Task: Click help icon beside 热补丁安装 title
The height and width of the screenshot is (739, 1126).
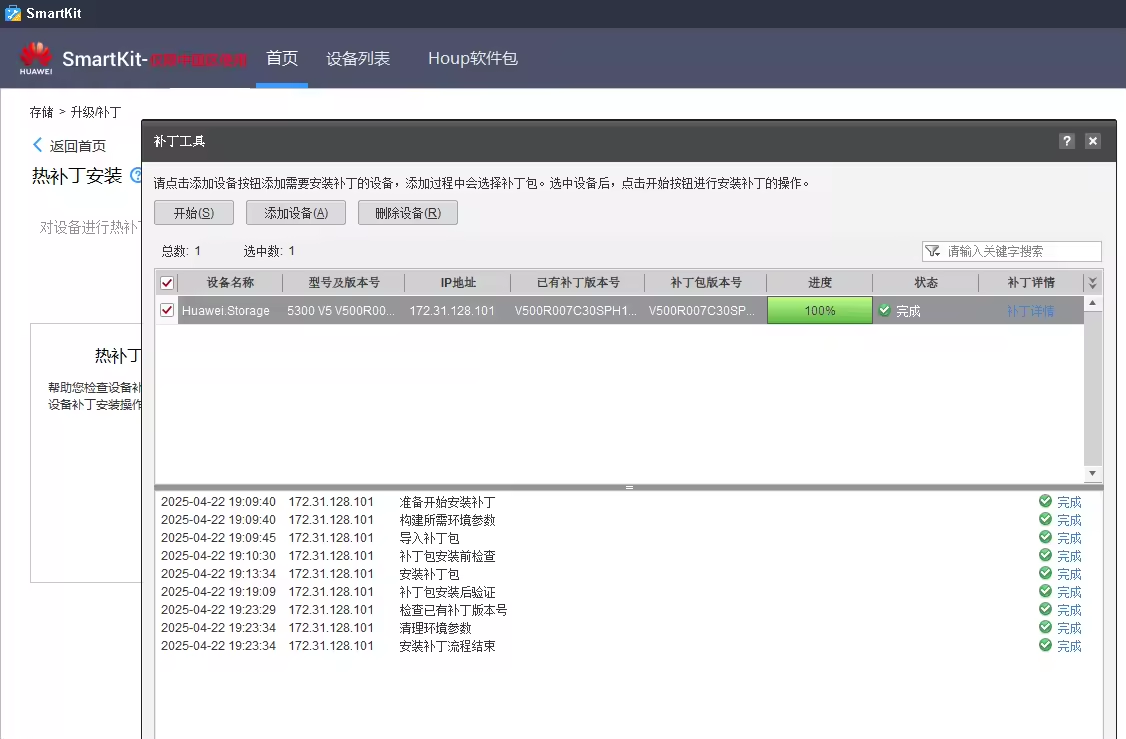Action: click(x=136, y=175)
